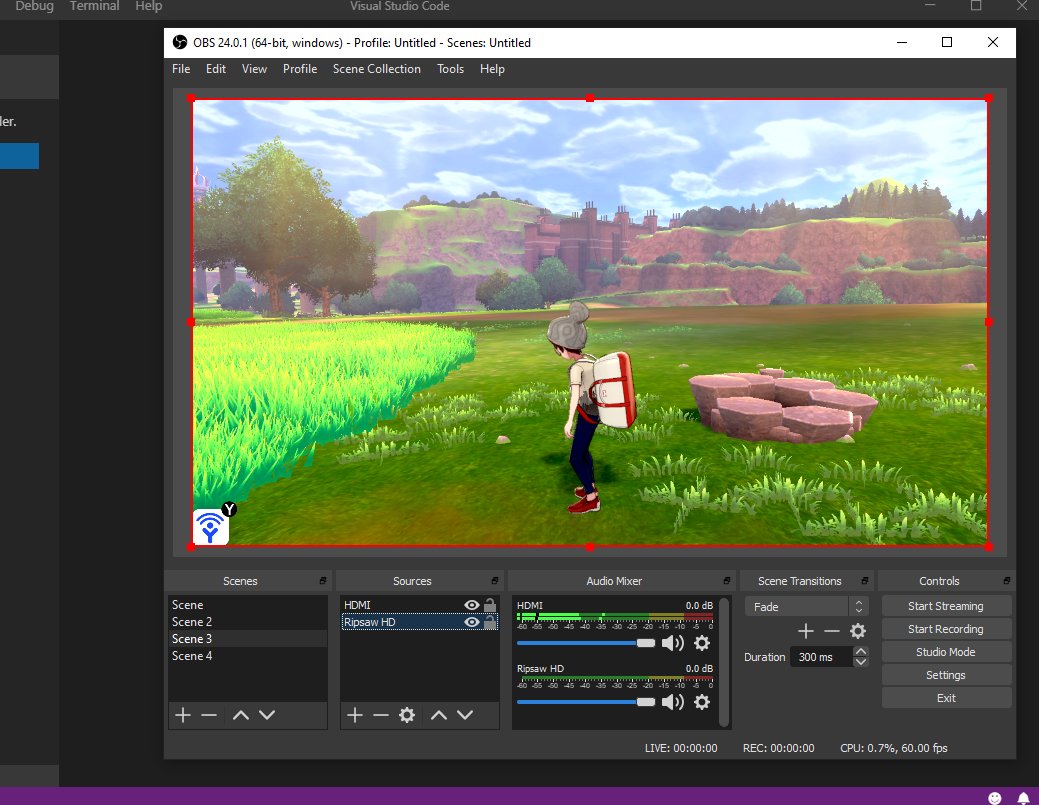Click the Exit button in Controls
This screenshot has width=1039, height=805.
click(946, 698)
